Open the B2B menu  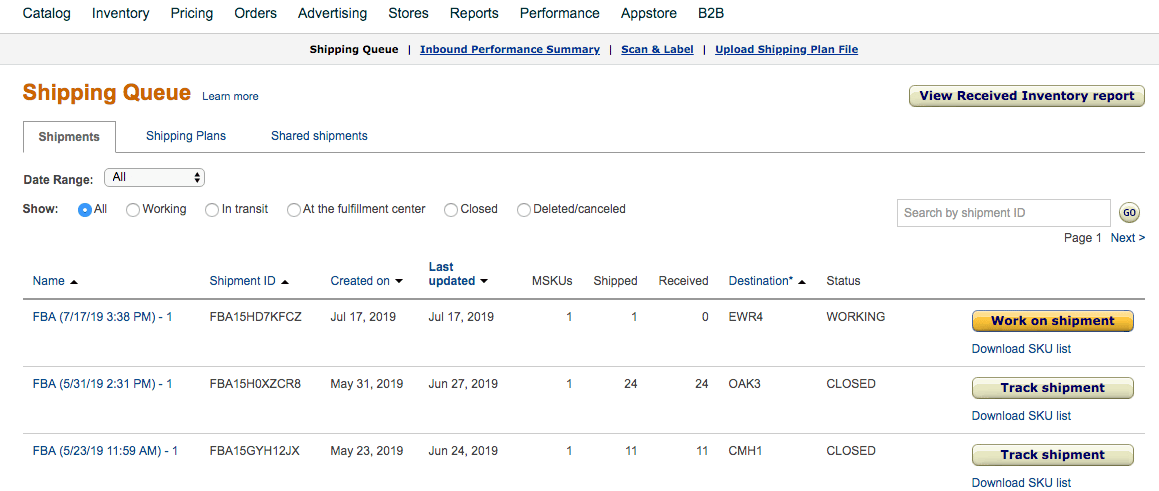tap(713, 13)
